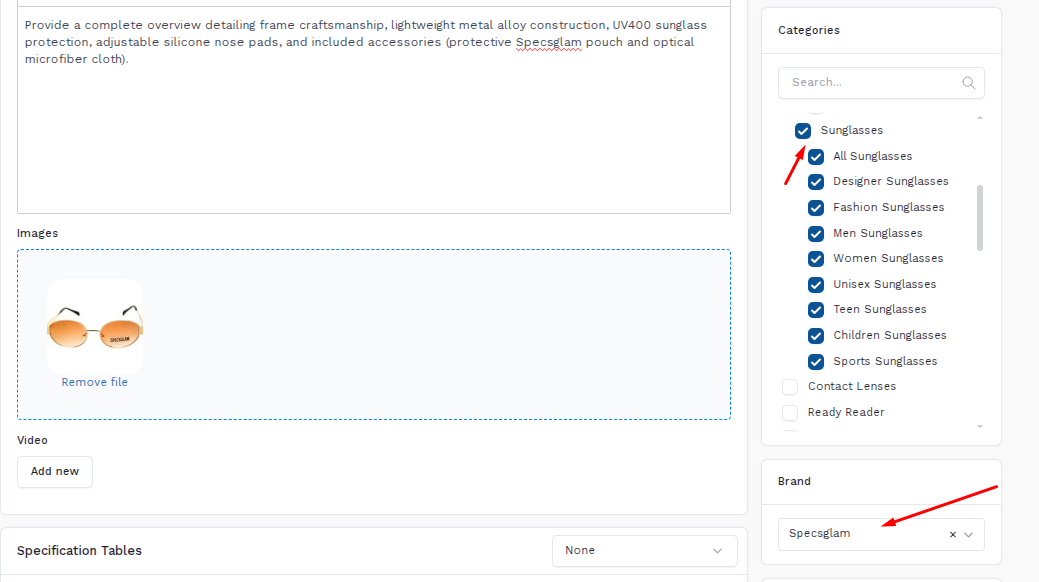Uncheck All Sunglasses category
This screenshot has height=582, width=1039.
point(816,156)
